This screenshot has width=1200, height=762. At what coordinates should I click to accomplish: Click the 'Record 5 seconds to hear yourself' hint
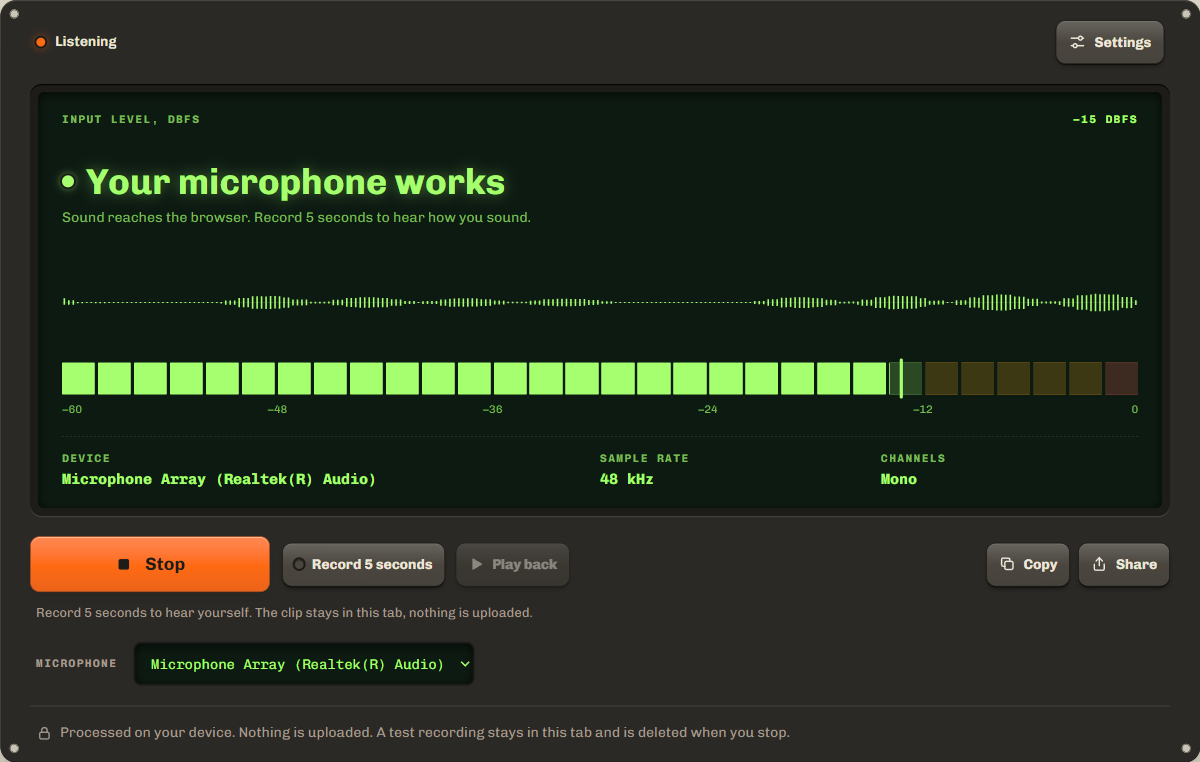[284, 612]
